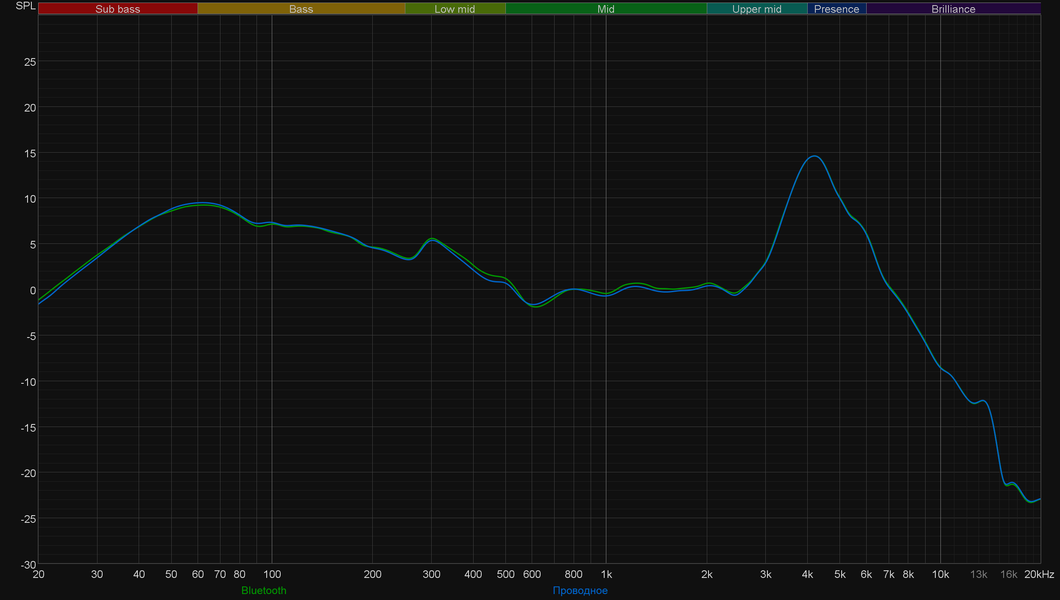Screen dimensions: 1060x600
Task: Click the 15 dB axis value
Action: coord(30,153)
